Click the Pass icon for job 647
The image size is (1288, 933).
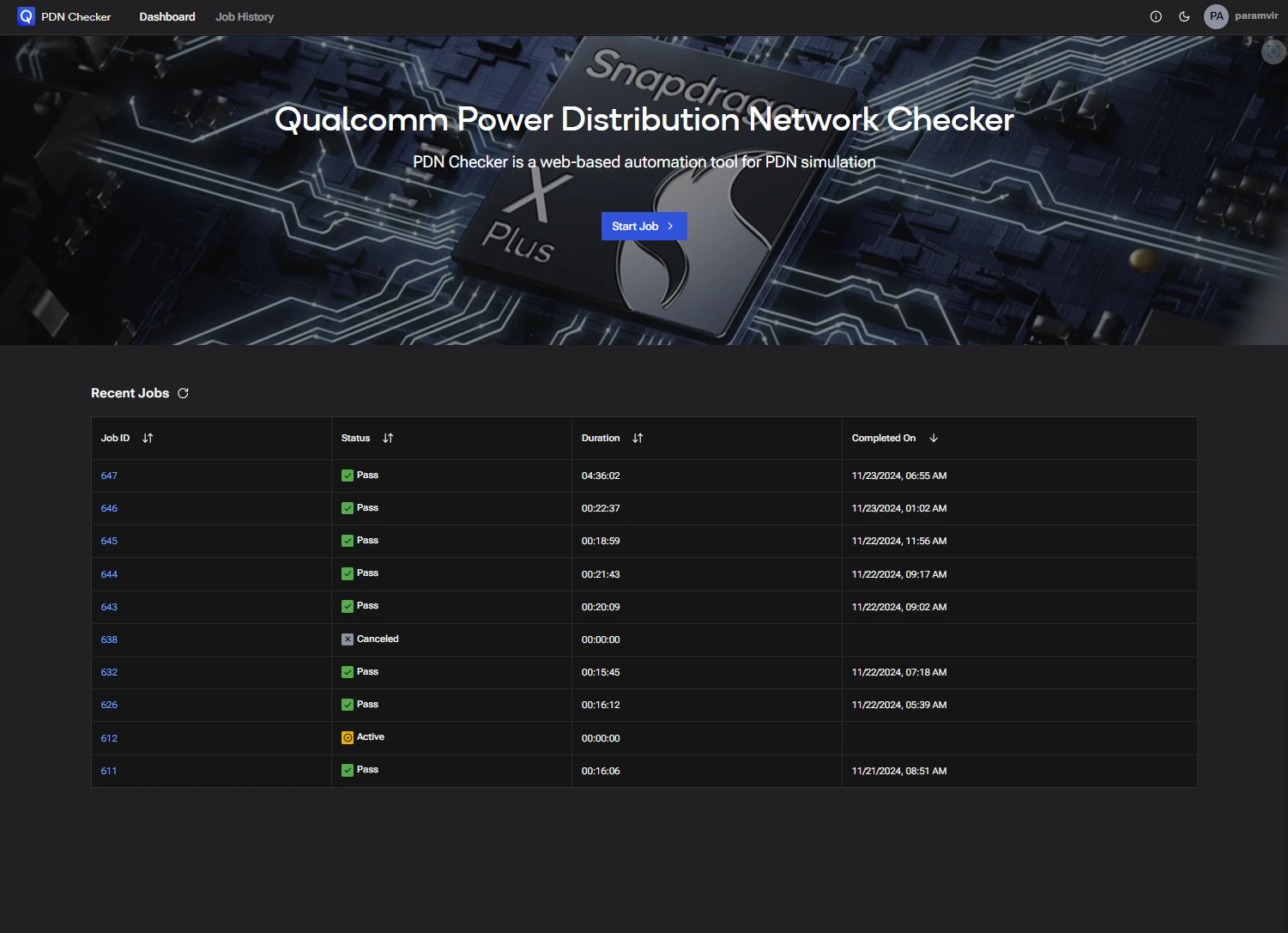coord(348,476)
